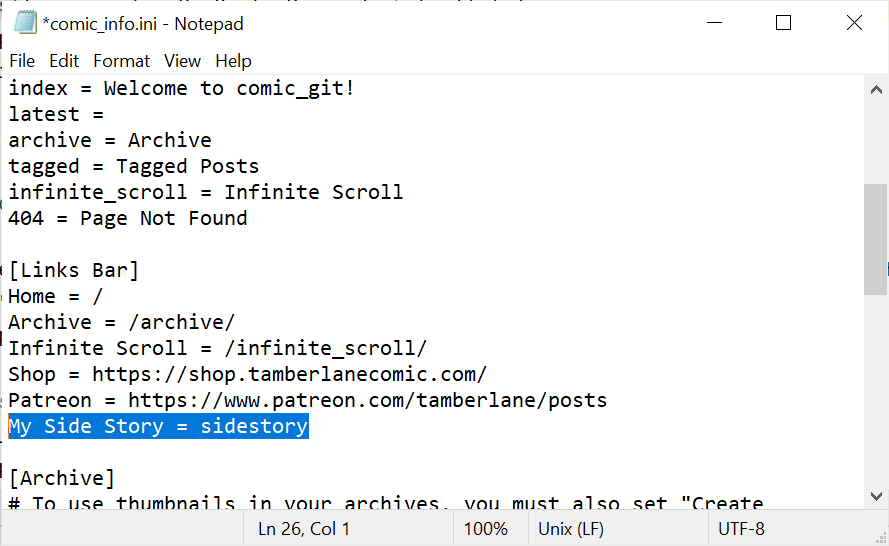Viewport: 889px width, 546px height.
Task: Open the Format menu
Action: (x=122, y=61)
